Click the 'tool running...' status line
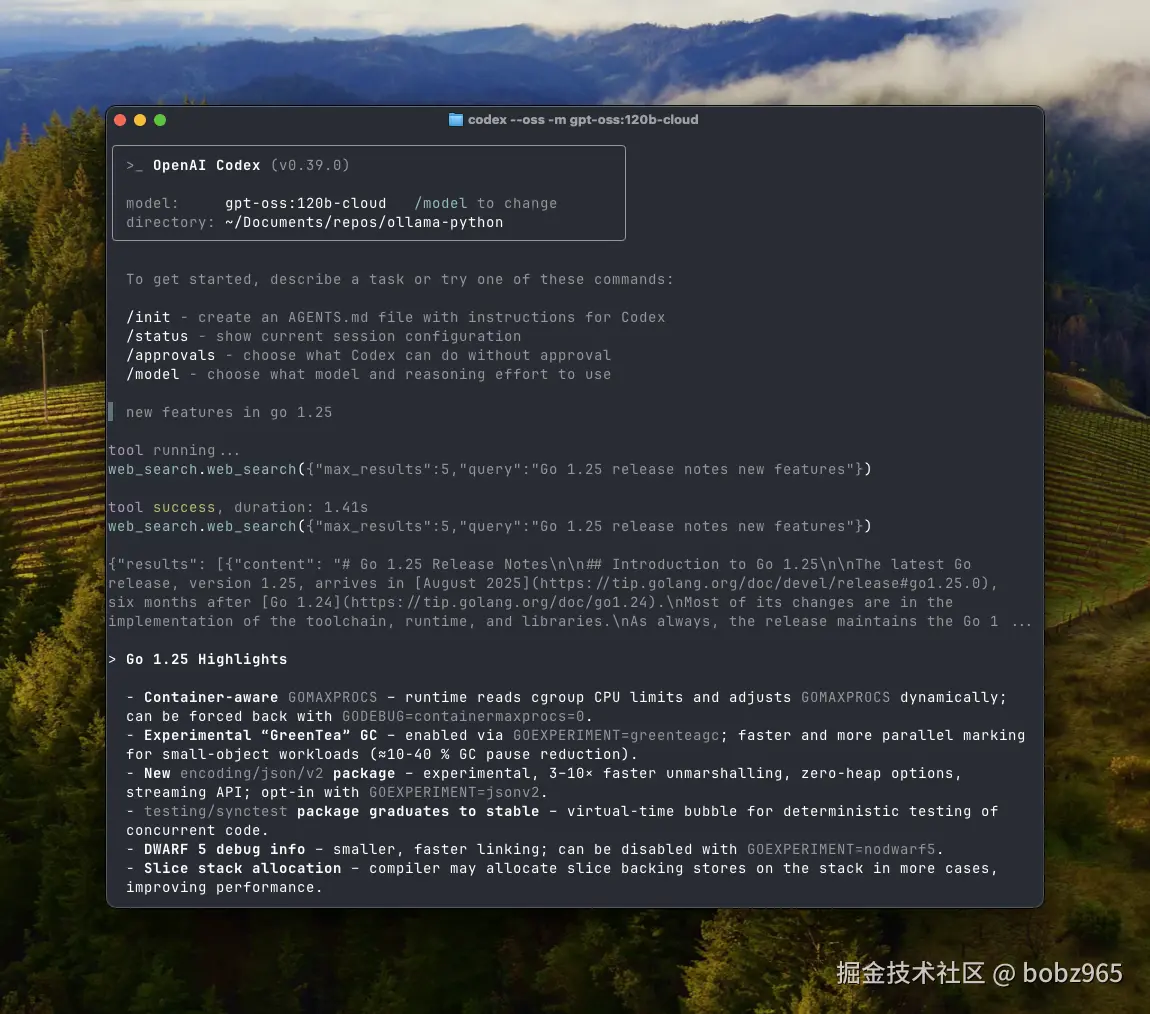Screen dimensions: 1150x1014 point(174,450)
